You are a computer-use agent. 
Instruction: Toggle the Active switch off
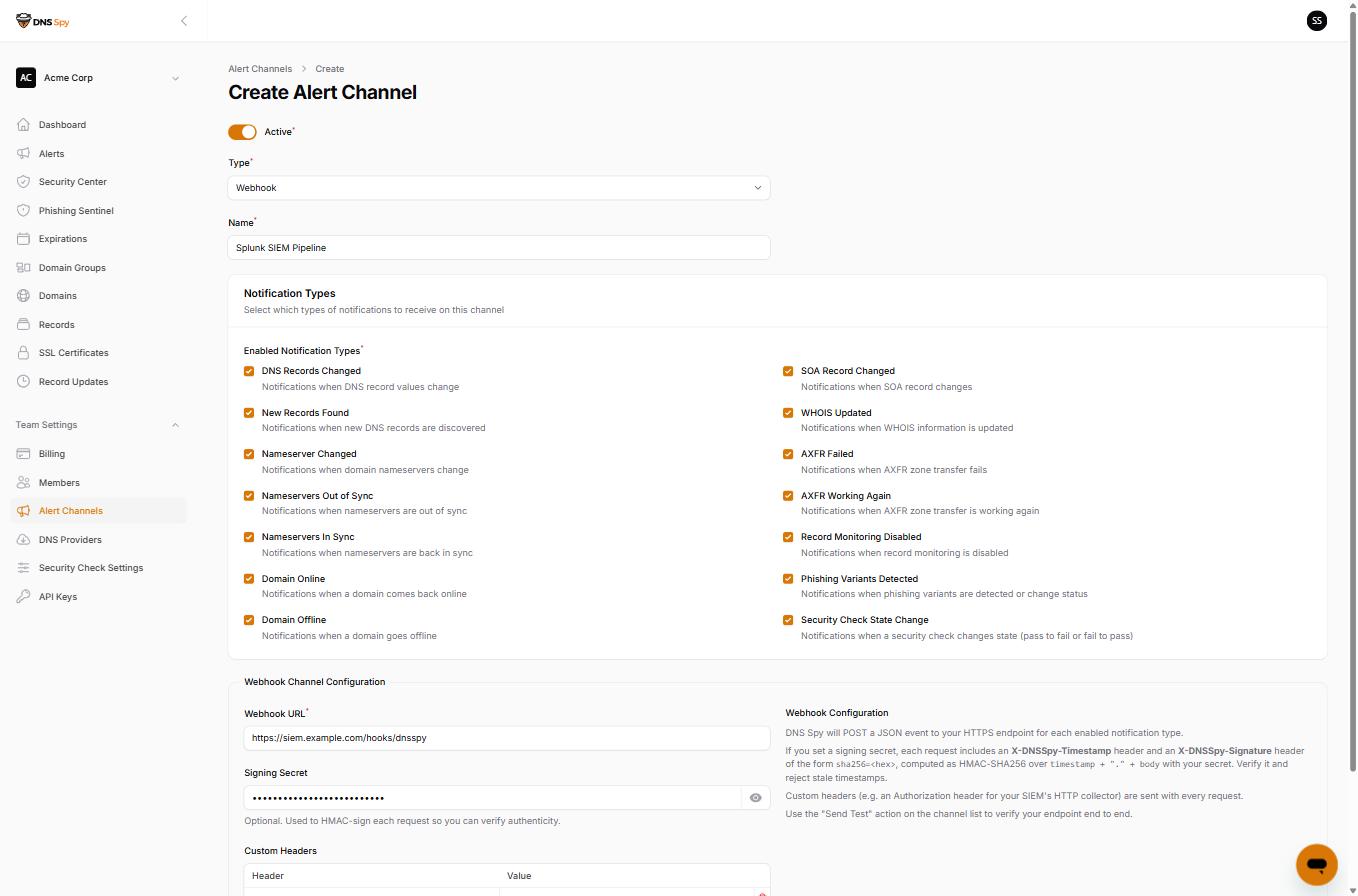pos(242,132)
